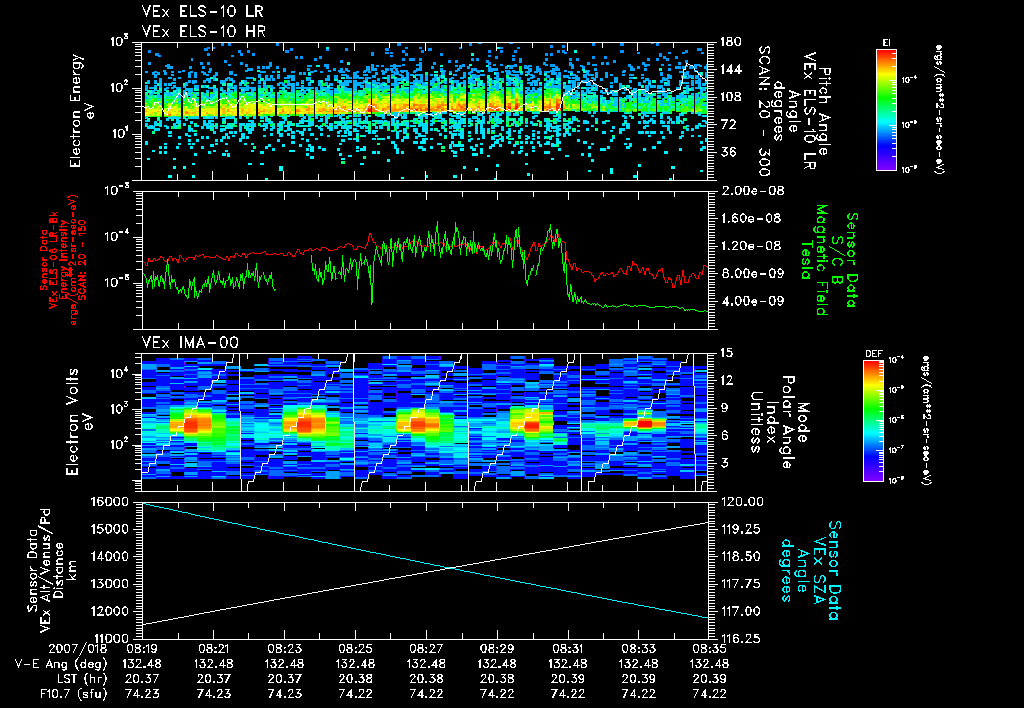Viewport: 1024px width, 708px height.
Task: Click the polar angle index tick 15
Action: click(x=726, y=353)
